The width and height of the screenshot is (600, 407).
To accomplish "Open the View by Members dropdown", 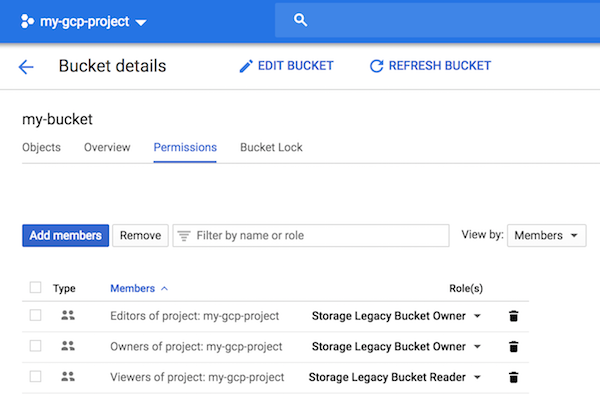I will coord(546,235).
